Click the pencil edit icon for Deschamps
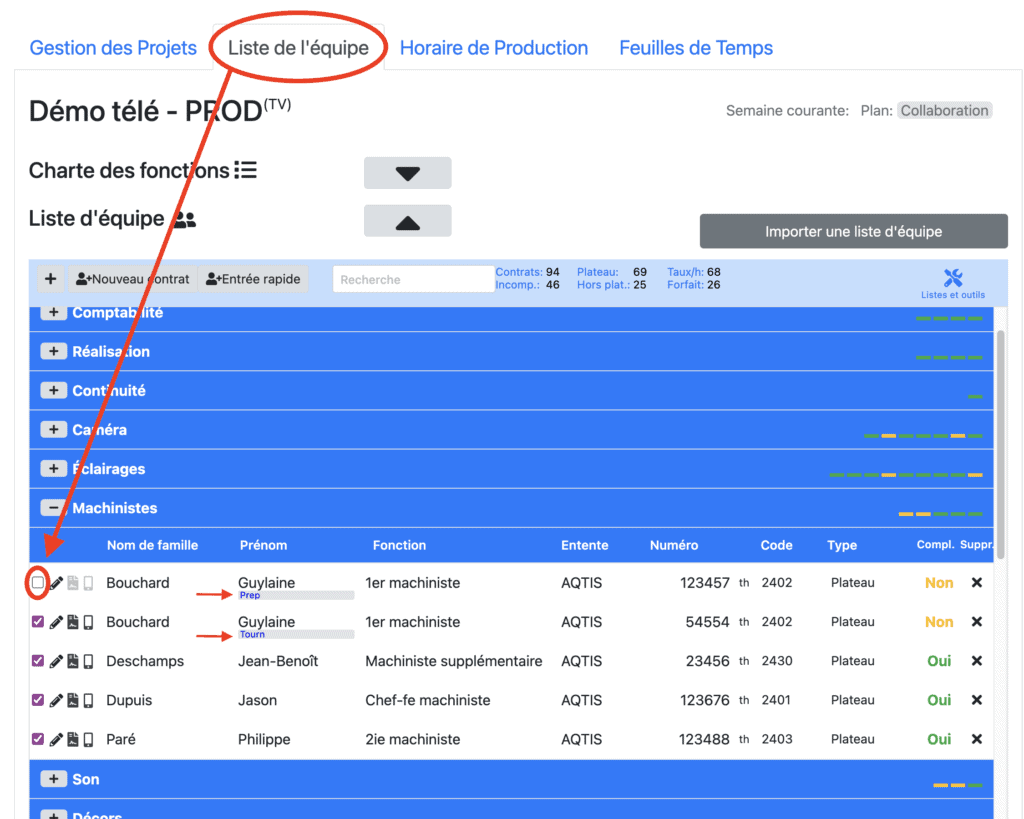1024x819 pixels. (56, 661)
